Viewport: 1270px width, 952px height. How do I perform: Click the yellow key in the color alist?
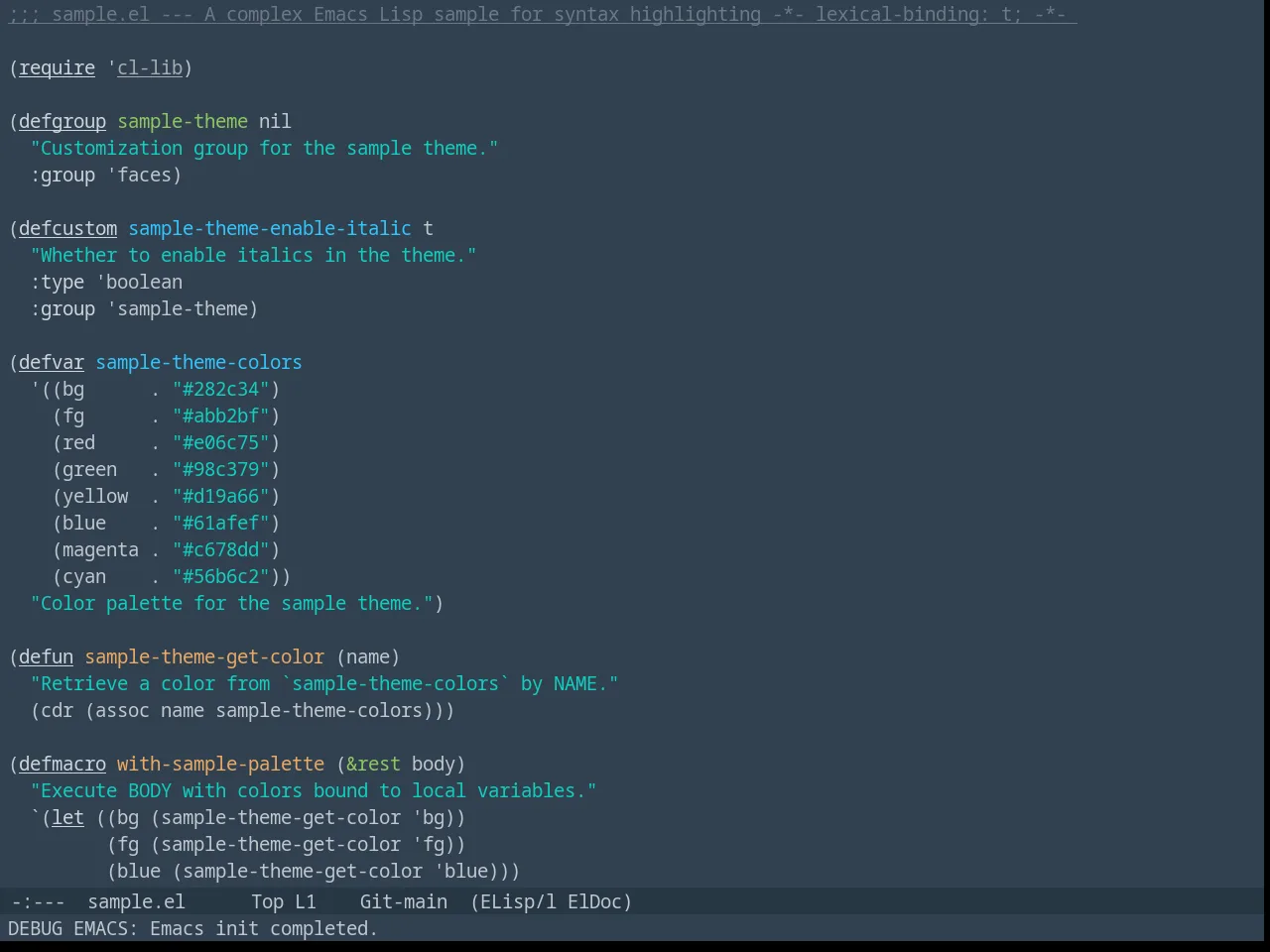click(x=95, y=496)
